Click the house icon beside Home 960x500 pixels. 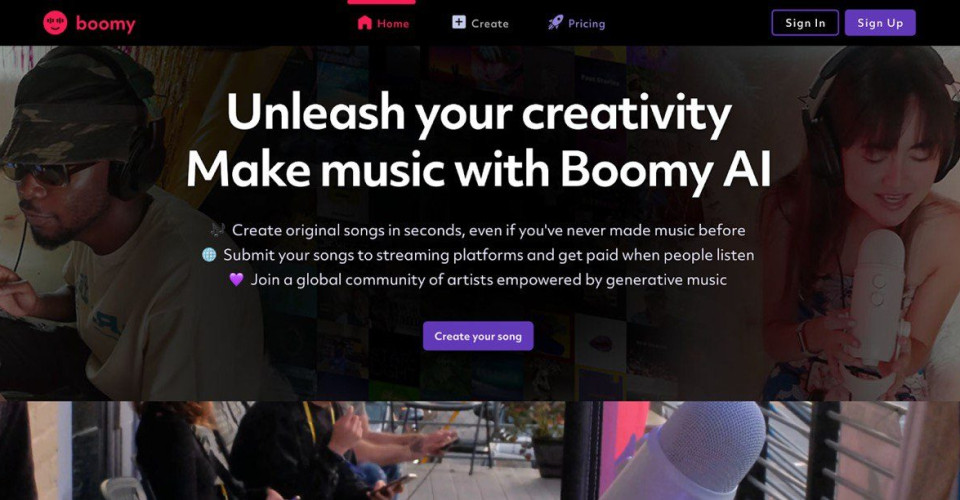click(364, 23)
